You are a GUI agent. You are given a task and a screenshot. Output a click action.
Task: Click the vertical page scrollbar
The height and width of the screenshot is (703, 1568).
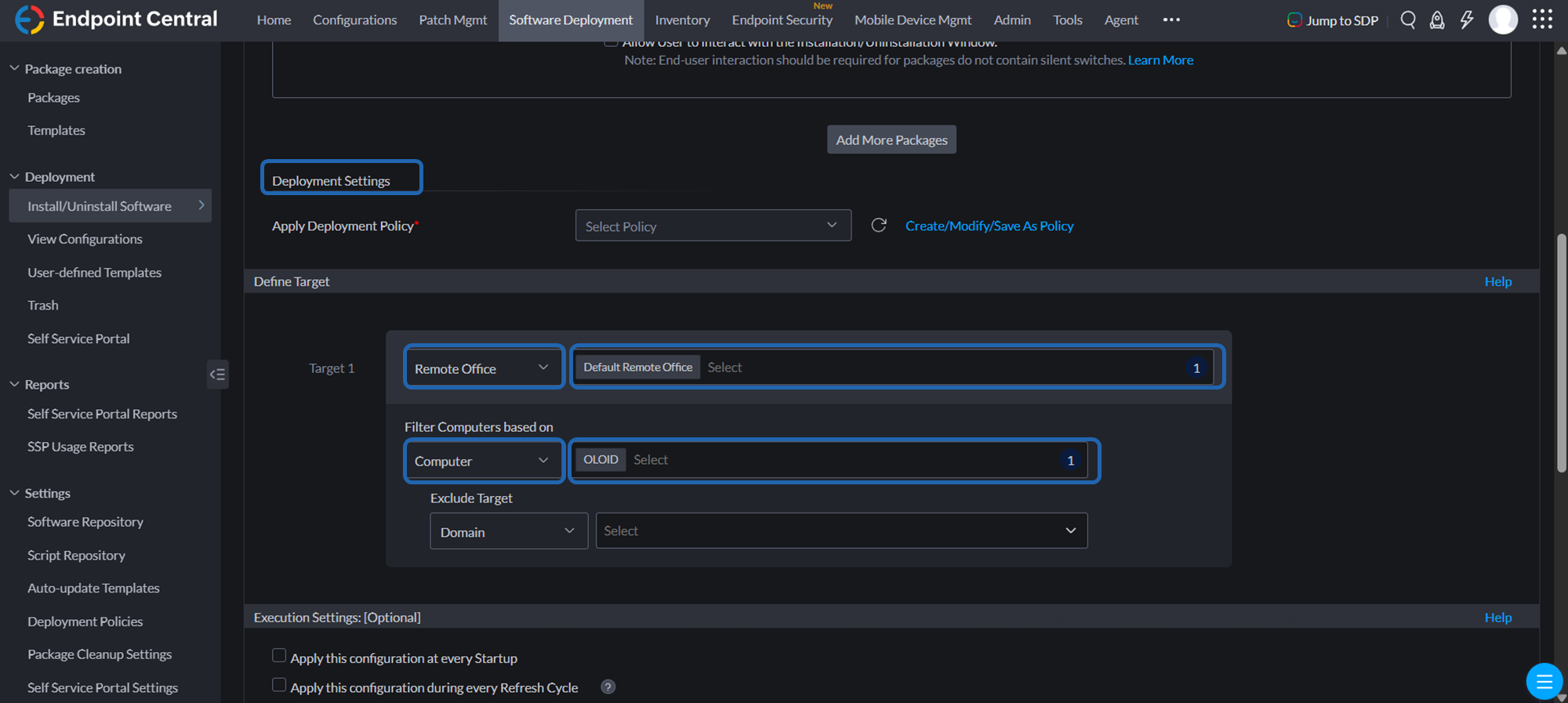pos(1561,353)
